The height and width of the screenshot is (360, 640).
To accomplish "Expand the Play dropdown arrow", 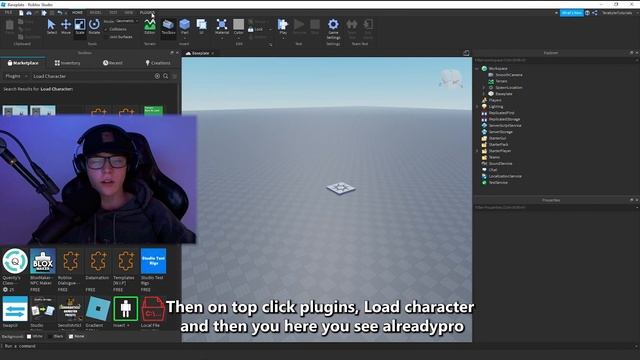I will tap(282, 38).
